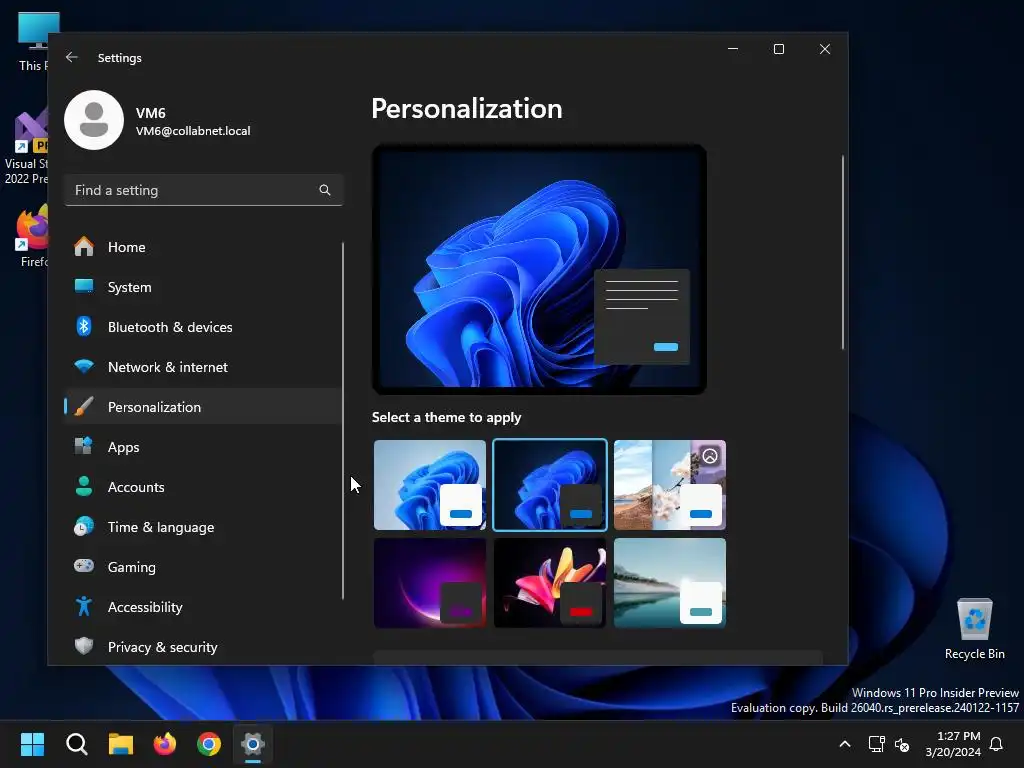Click the muted volume tray icon

tap(902, 744)
